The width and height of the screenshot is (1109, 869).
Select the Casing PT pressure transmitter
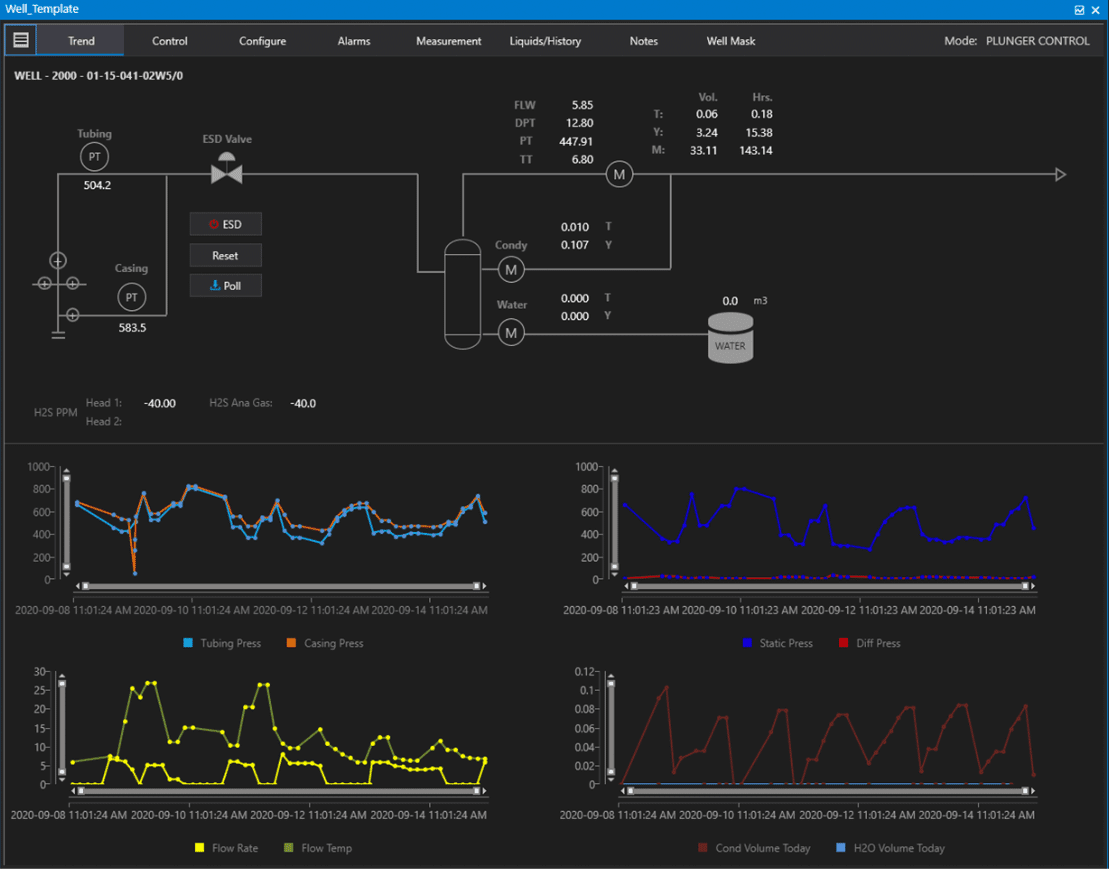131,297
